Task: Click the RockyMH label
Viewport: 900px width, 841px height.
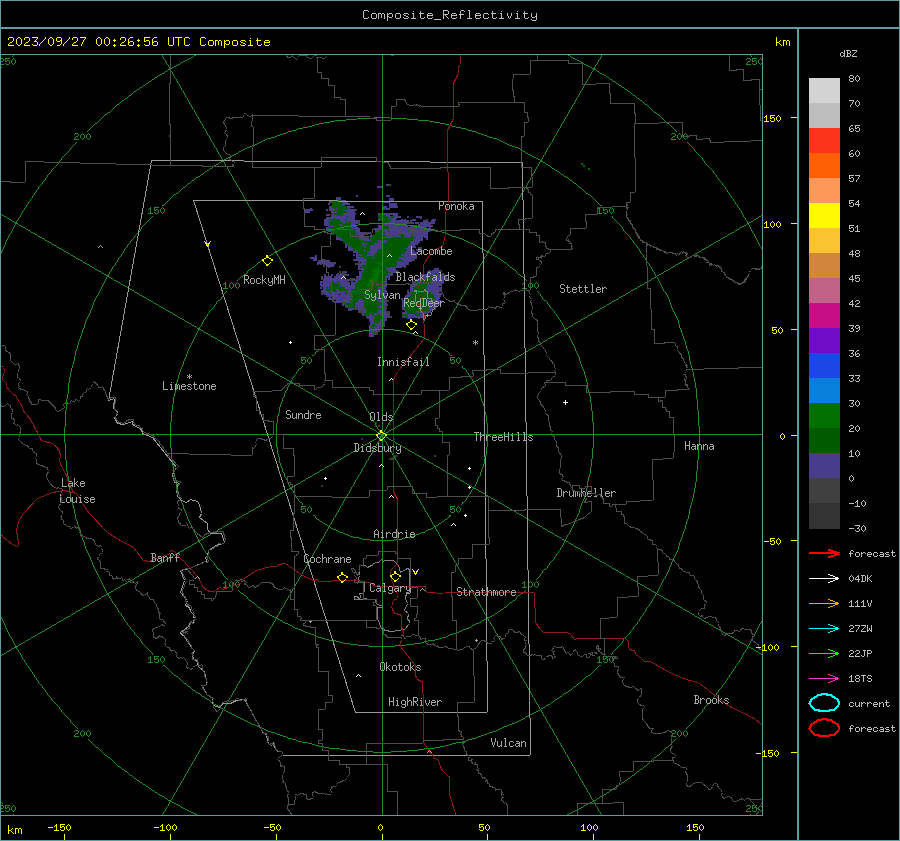Action: tap(264, 280)
